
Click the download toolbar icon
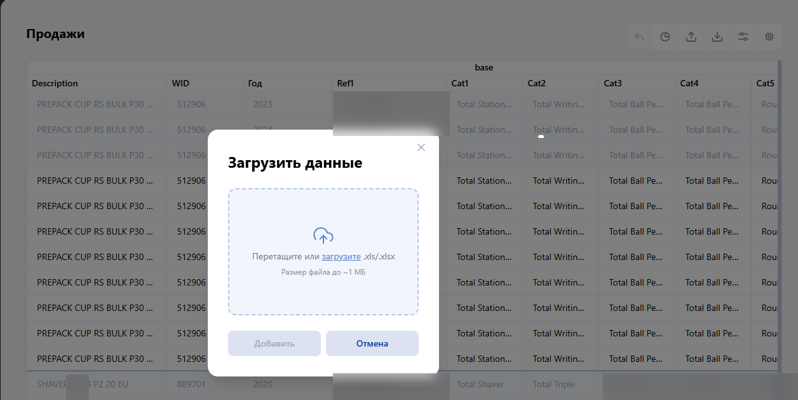tap(717, 37)
